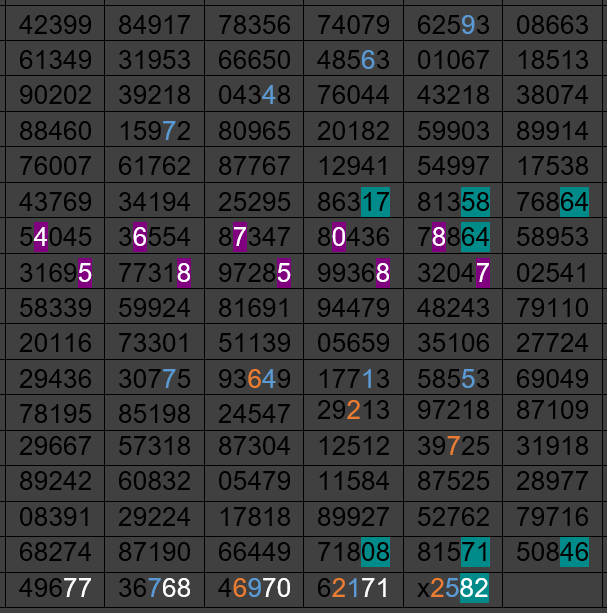Select teal-highlighted cell 71808
The height and width of the screenshot is (613, 607).
tap(353, 551)
